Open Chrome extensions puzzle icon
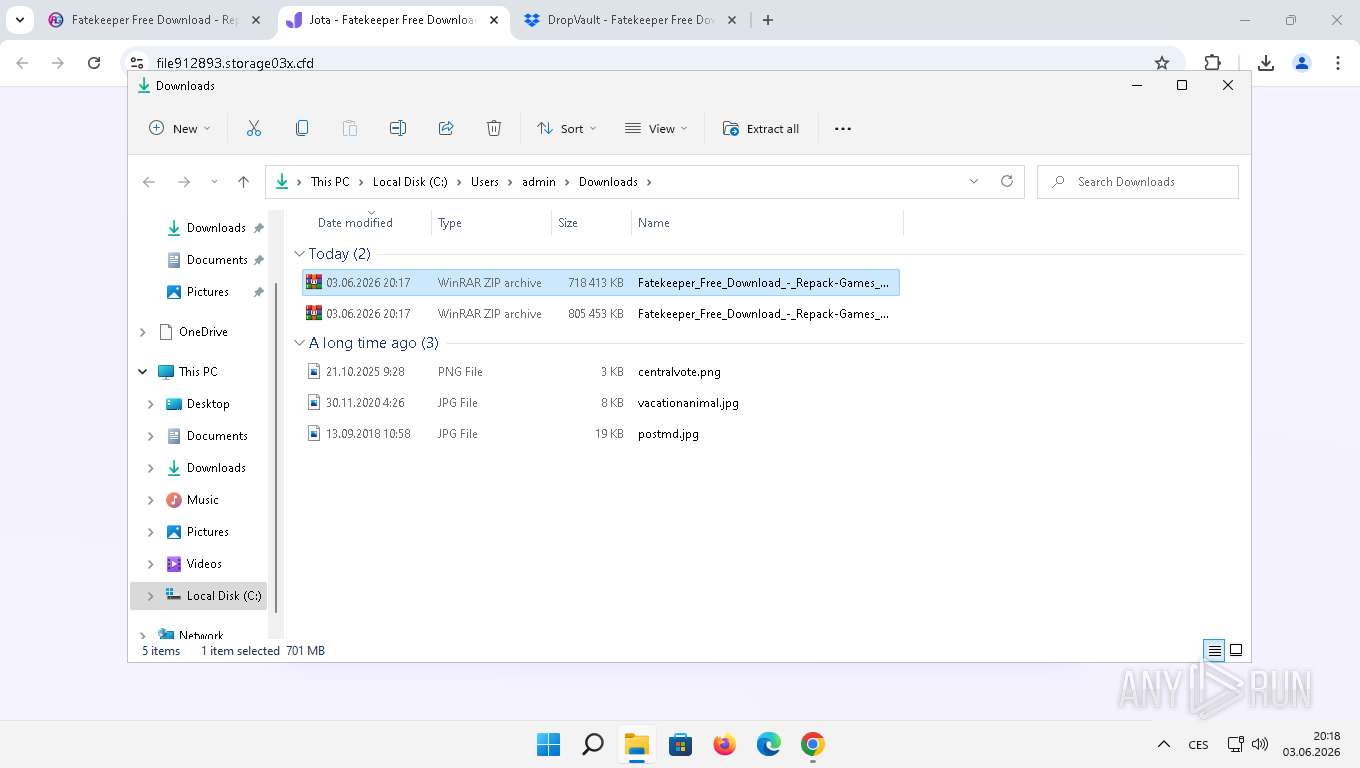Viewport: 1360px width, 768px height. (x=1213, y=63)
